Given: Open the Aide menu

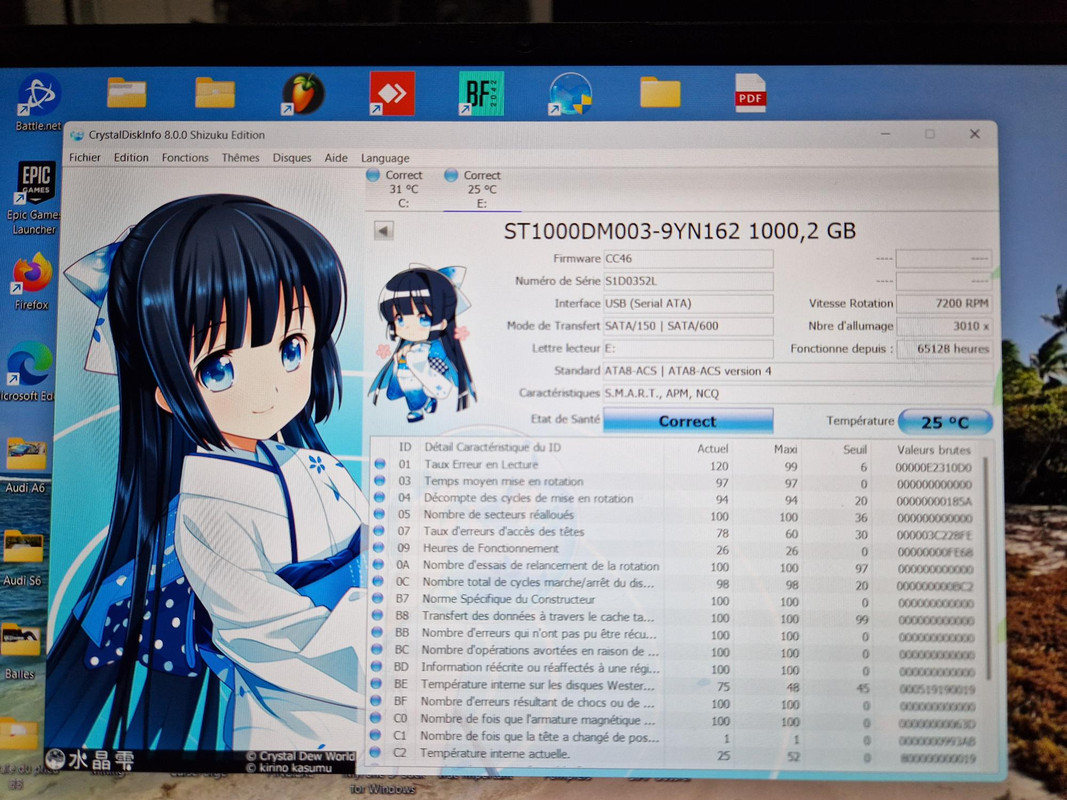Looking at the screenshot, I should [336, 157].
